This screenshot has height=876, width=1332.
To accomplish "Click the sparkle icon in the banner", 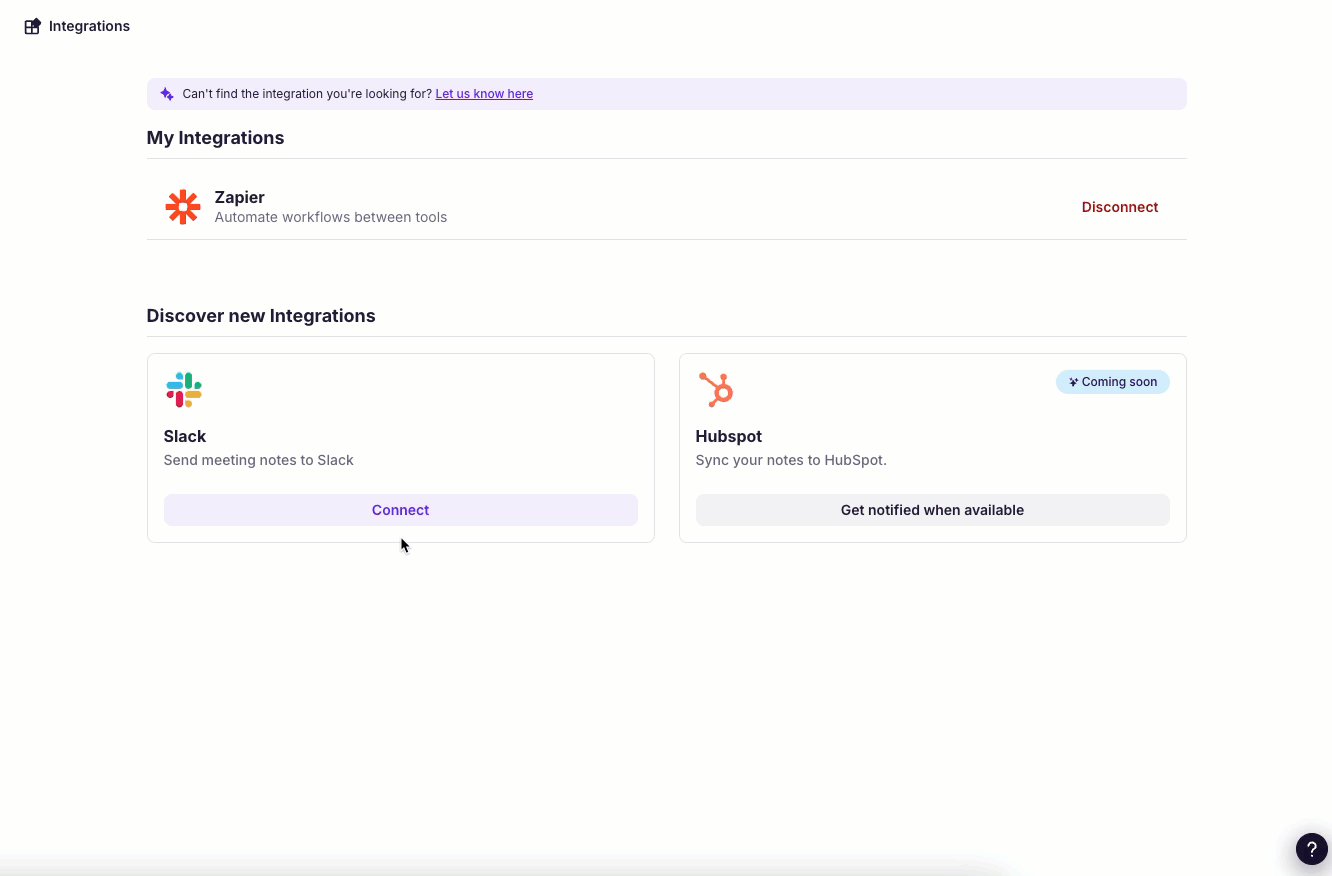I will (167, 94).
